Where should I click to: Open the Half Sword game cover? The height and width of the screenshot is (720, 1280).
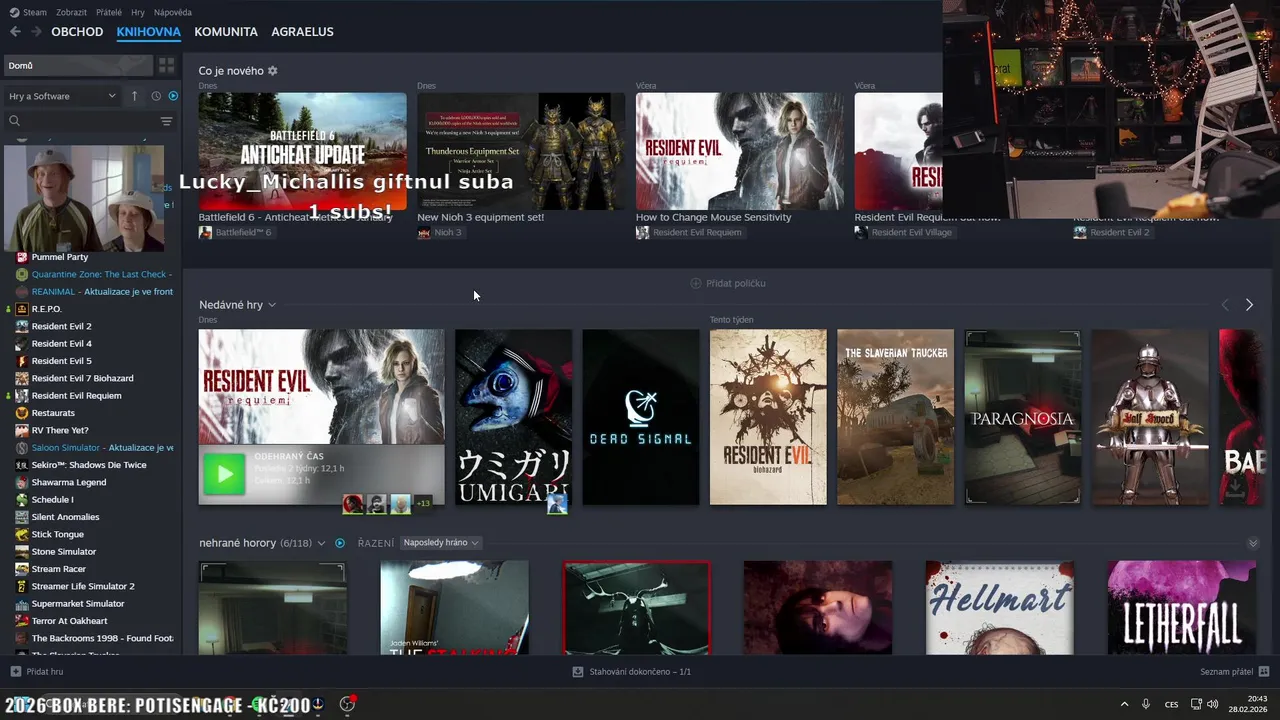[x=1150, y=417]
